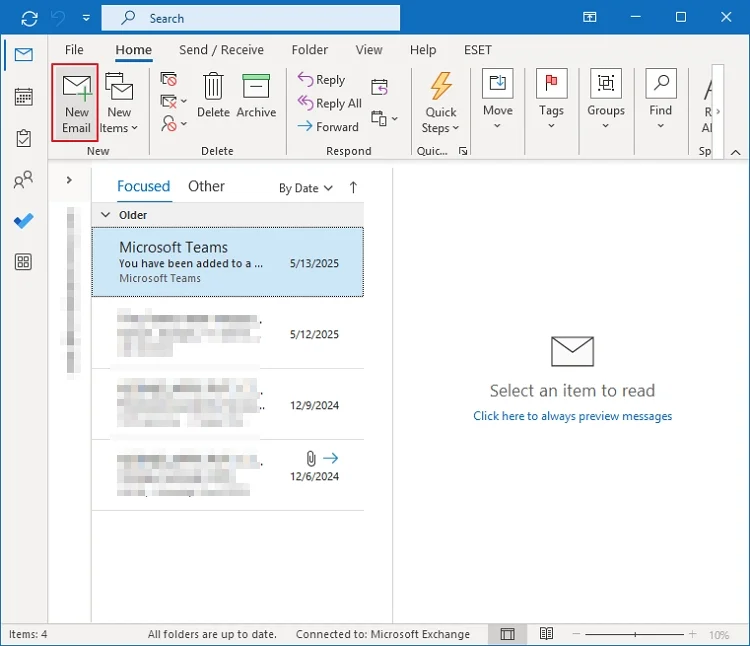Open Customize Quick Access Toolbar dropdown
This screenshot has width=750, height=646.
tap(86, 18)
